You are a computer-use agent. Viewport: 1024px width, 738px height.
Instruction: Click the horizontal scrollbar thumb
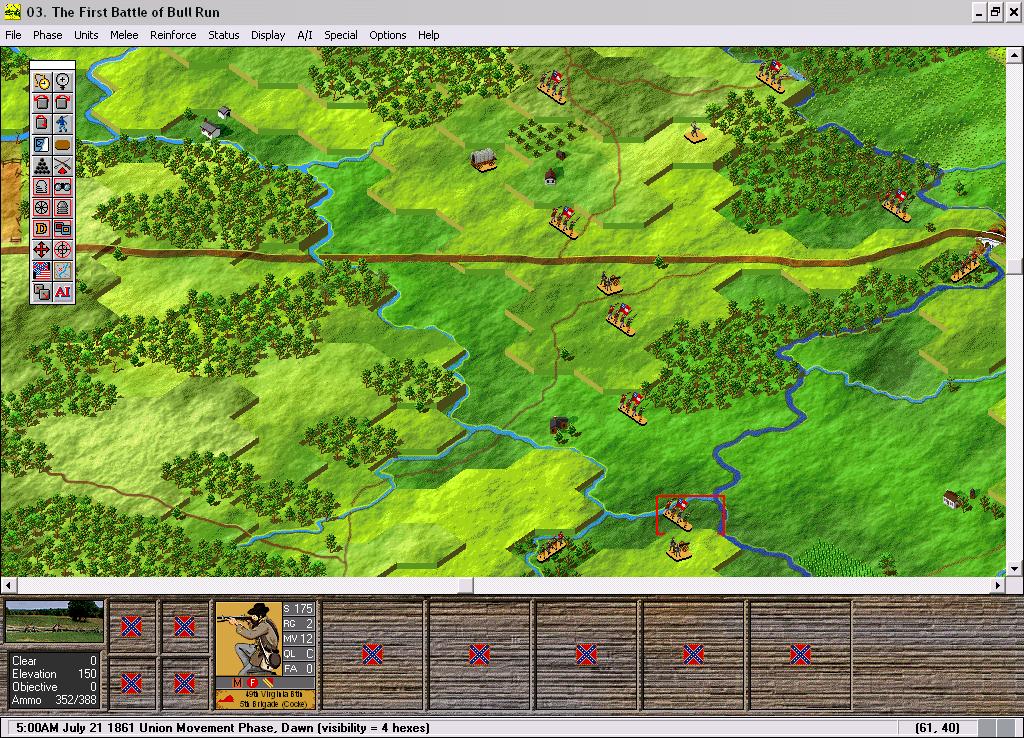coord(466,585)
